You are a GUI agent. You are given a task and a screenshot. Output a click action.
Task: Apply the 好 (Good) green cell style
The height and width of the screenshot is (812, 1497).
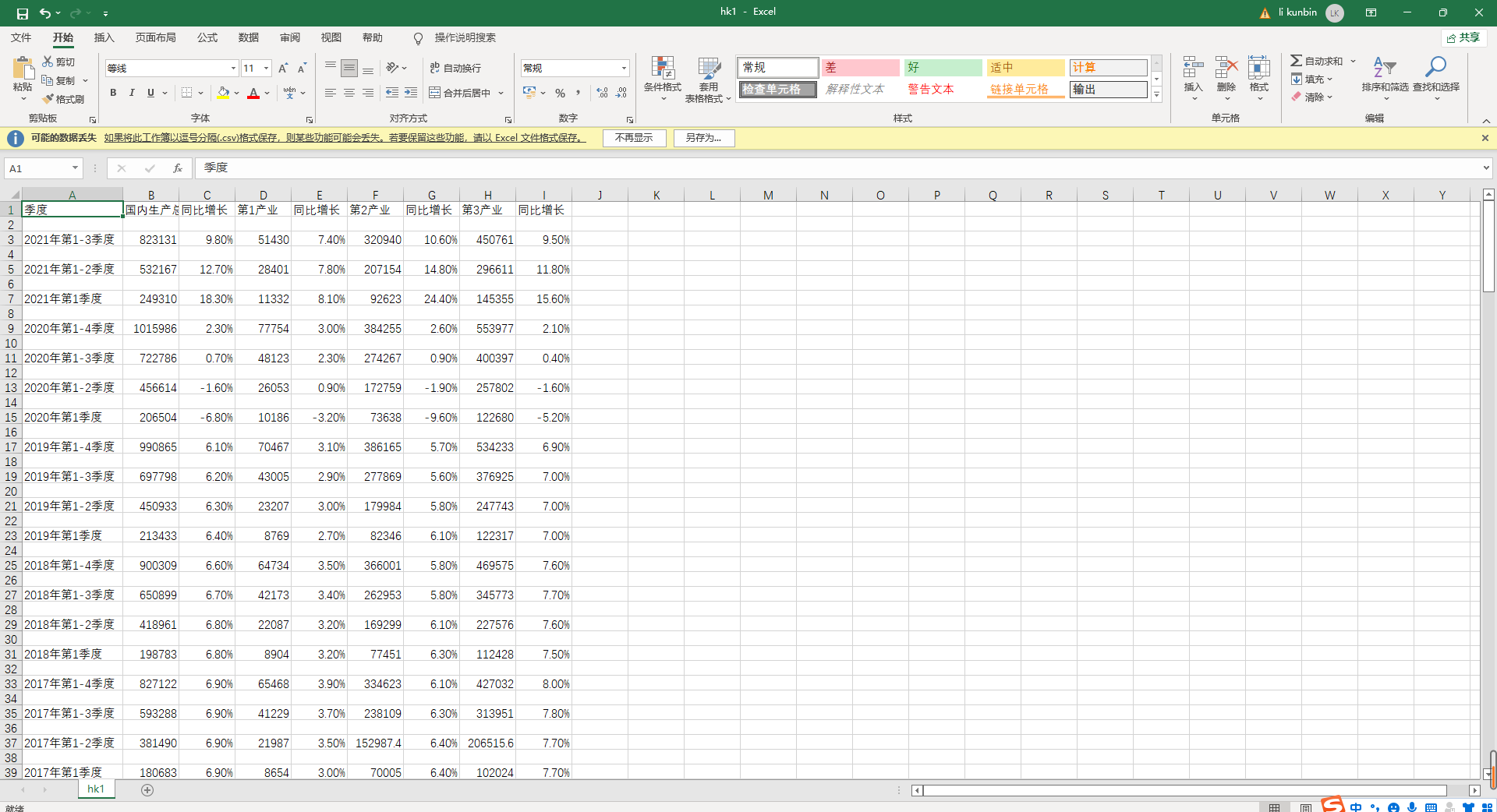943,68
